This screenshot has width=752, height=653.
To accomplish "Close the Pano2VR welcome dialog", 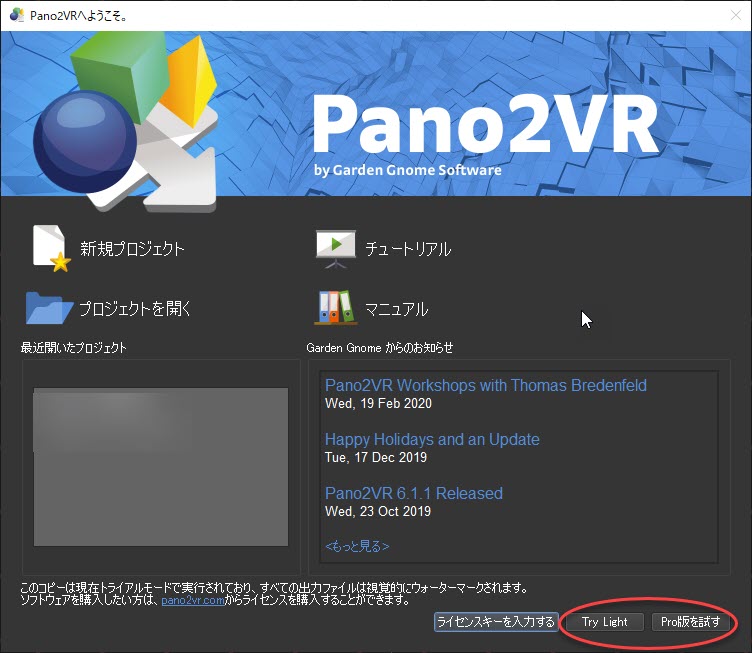I will click(x=736, y=15).
